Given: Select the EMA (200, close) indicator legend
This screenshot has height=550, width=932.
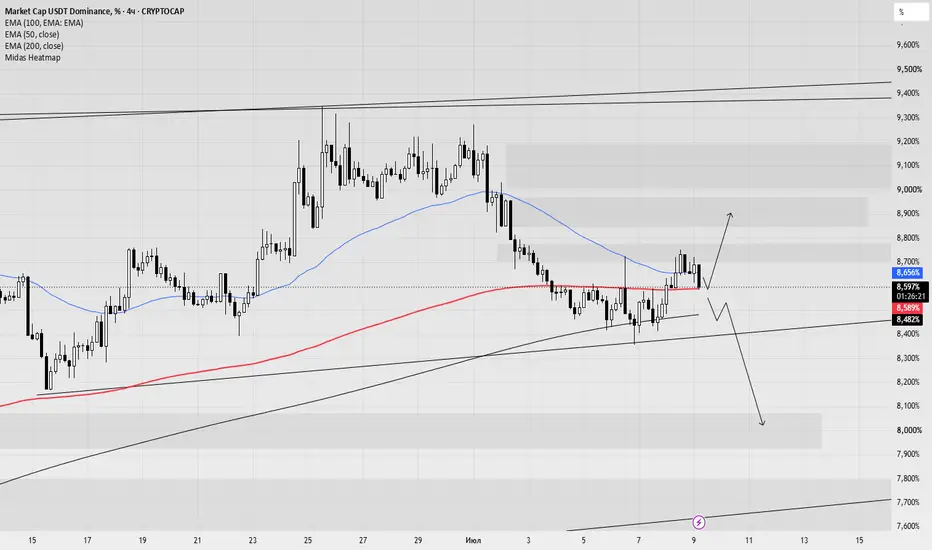Looking at the screenshot, I should click(34, 46).
